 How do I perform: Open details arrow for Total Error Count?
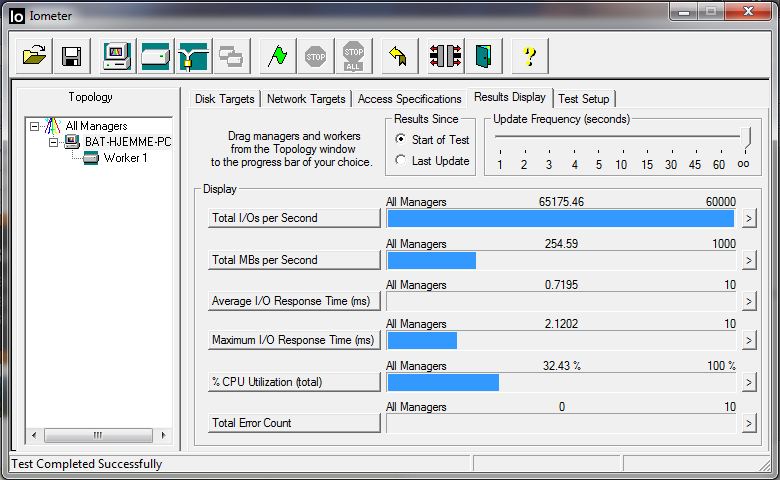[749, 423]
